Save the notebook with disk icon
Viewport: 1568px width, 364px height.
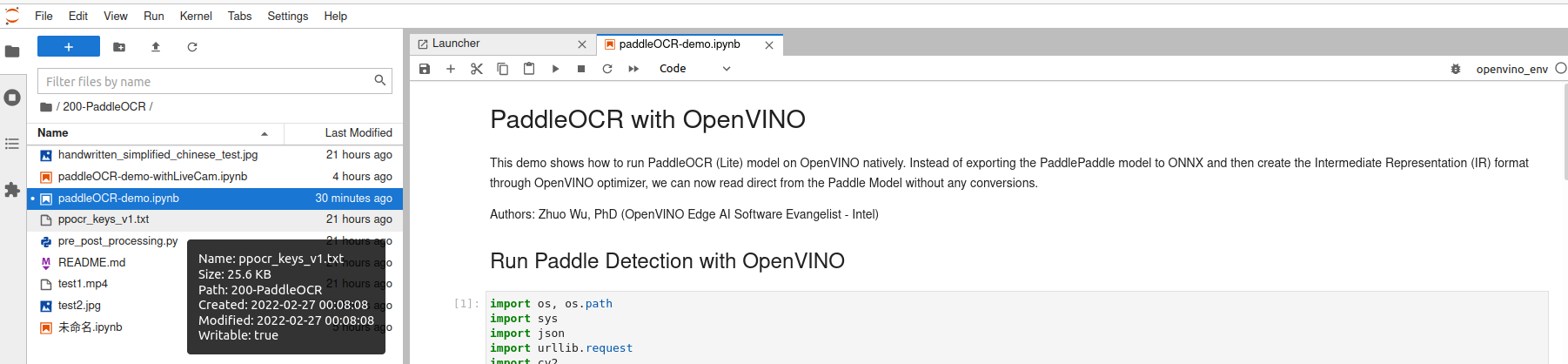click(x=425, y=69)
